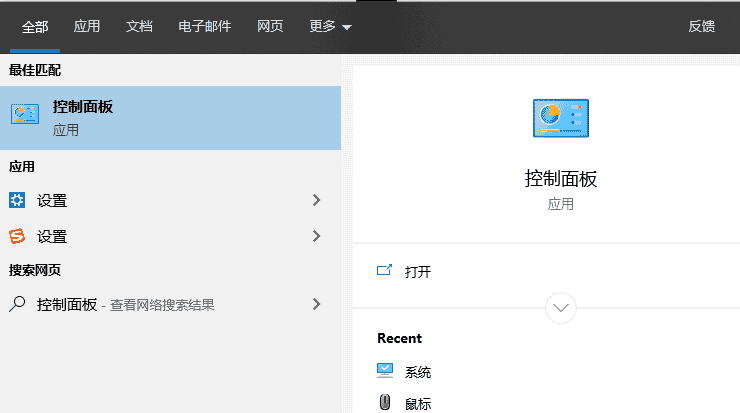
Task: Expand the arrow beside the blue gear 设置
Action: (317, 200)
